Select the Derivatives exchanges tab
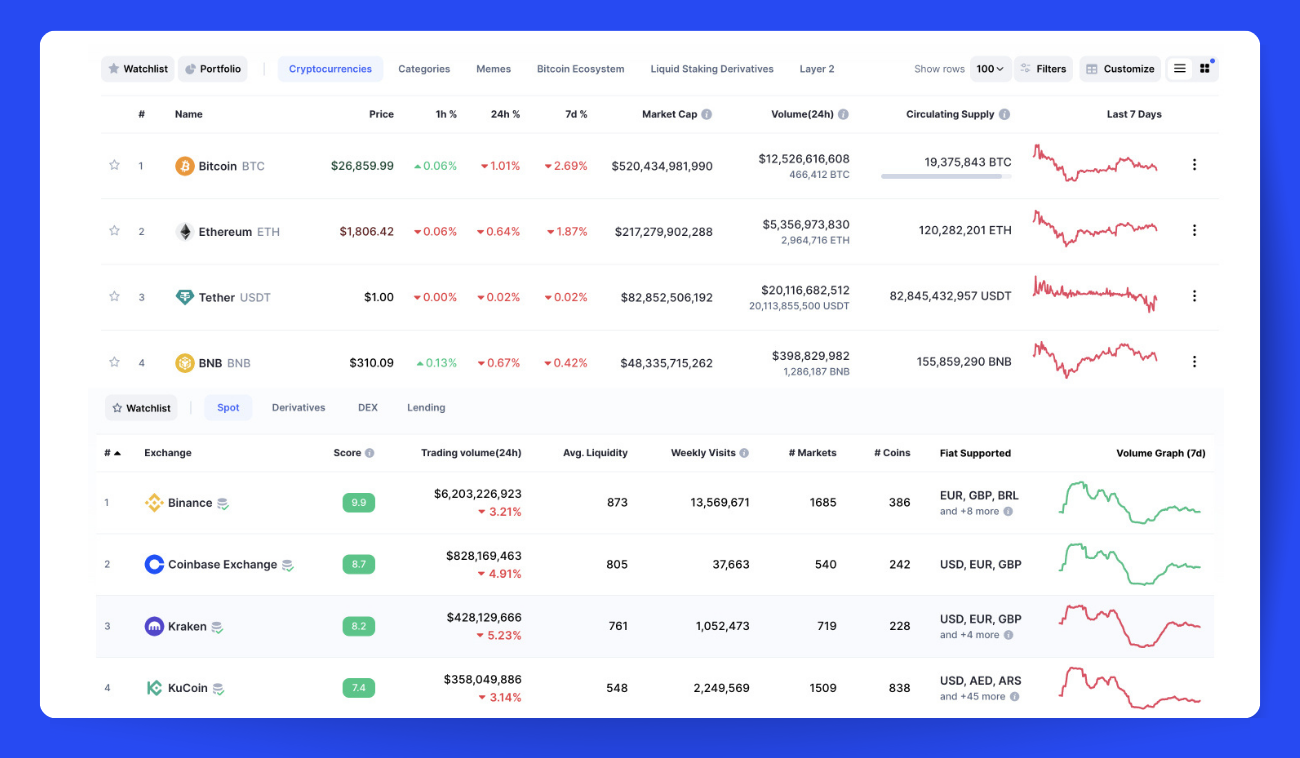Screen dimensions: 1300x758 [299, 408]
